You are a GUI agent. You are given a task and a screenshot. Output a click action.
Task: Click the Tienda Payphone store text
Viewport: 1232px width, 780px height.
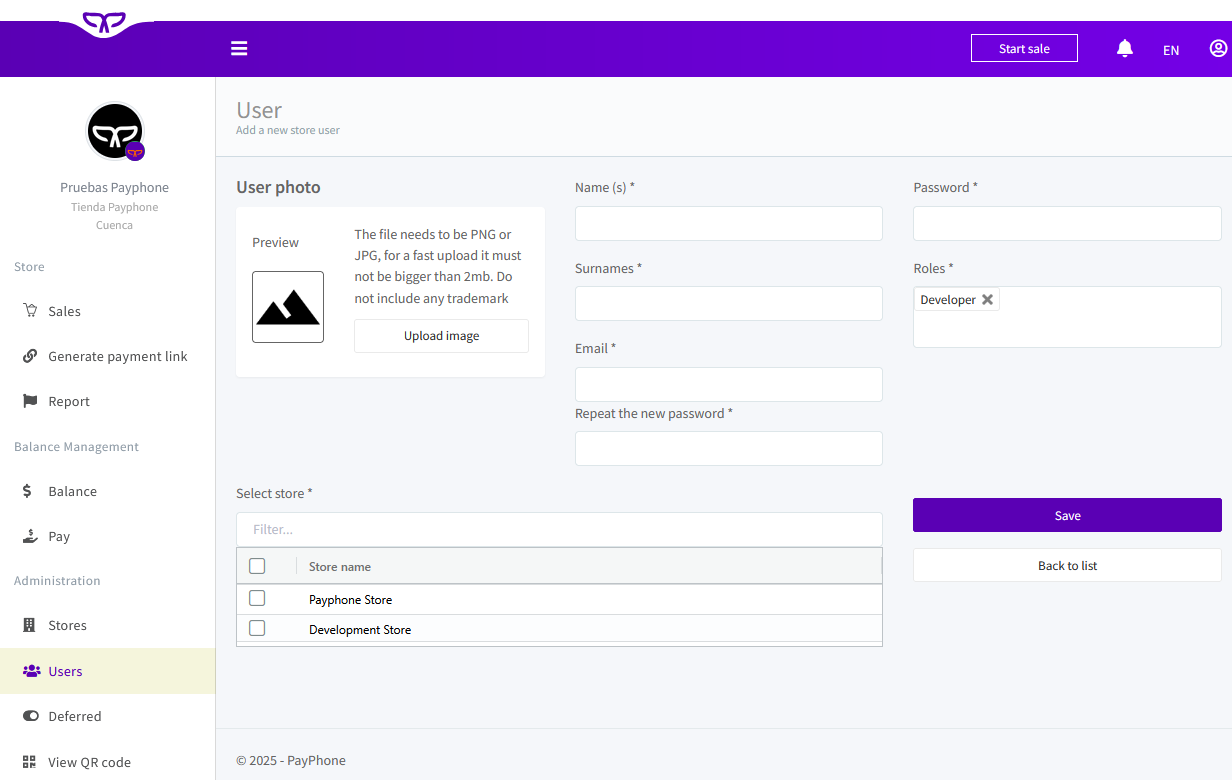click(115, 207)
